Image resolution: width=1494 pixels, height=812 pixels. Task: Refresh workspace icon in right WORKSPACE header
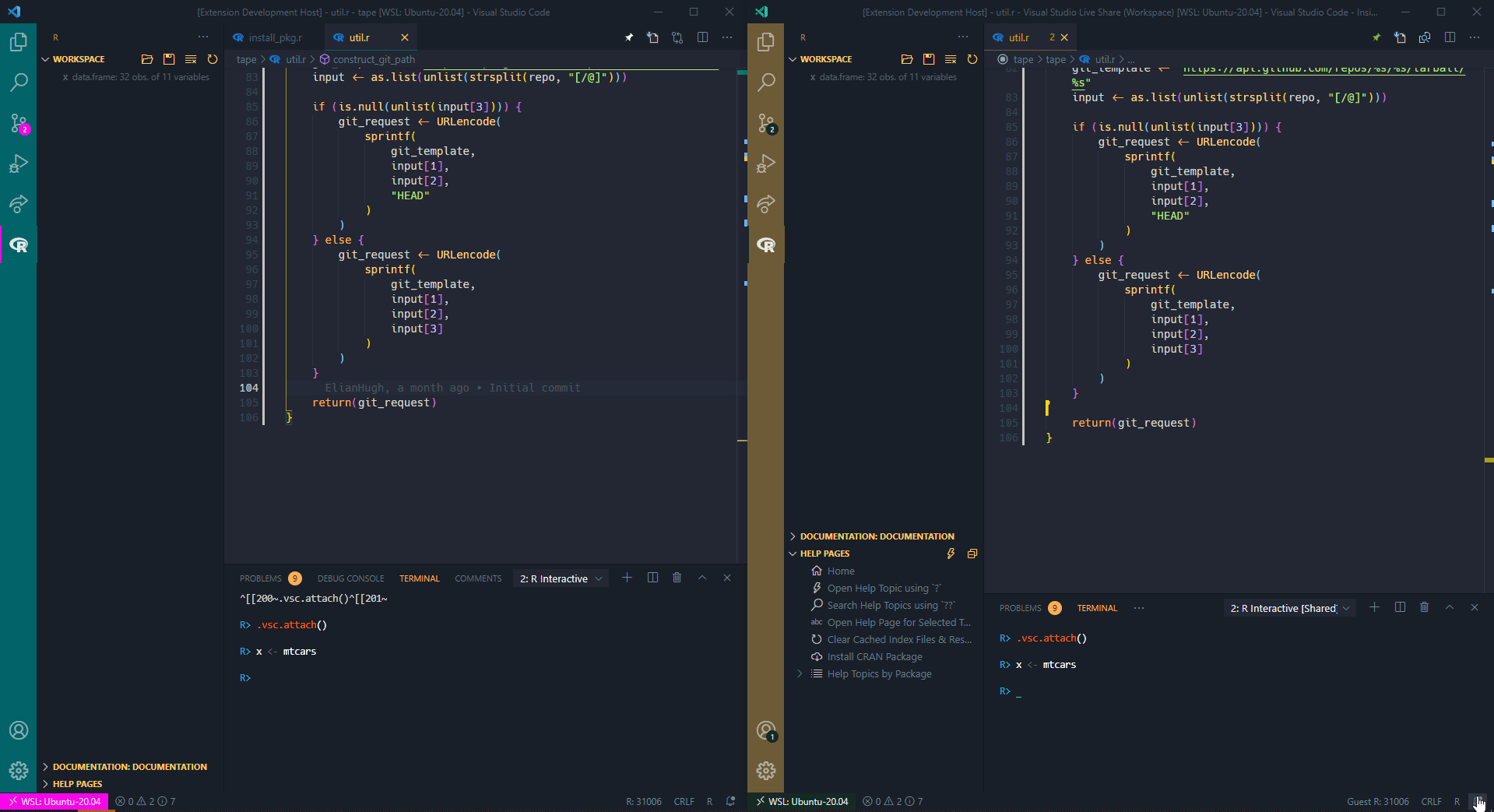(x=972, y=59)
